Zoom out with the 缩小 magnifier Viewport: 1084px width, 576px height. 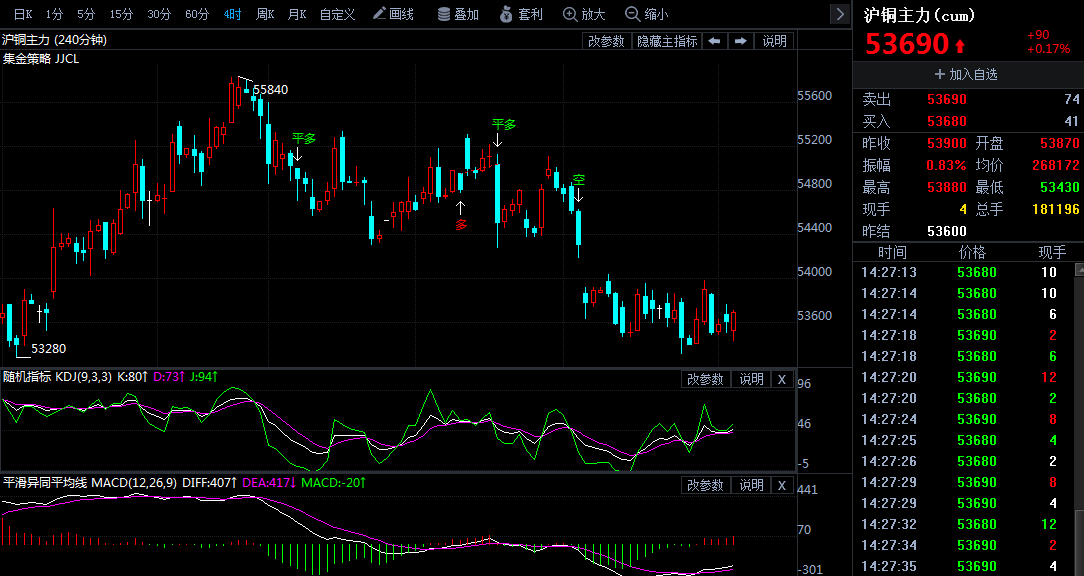tap(646, 14)
